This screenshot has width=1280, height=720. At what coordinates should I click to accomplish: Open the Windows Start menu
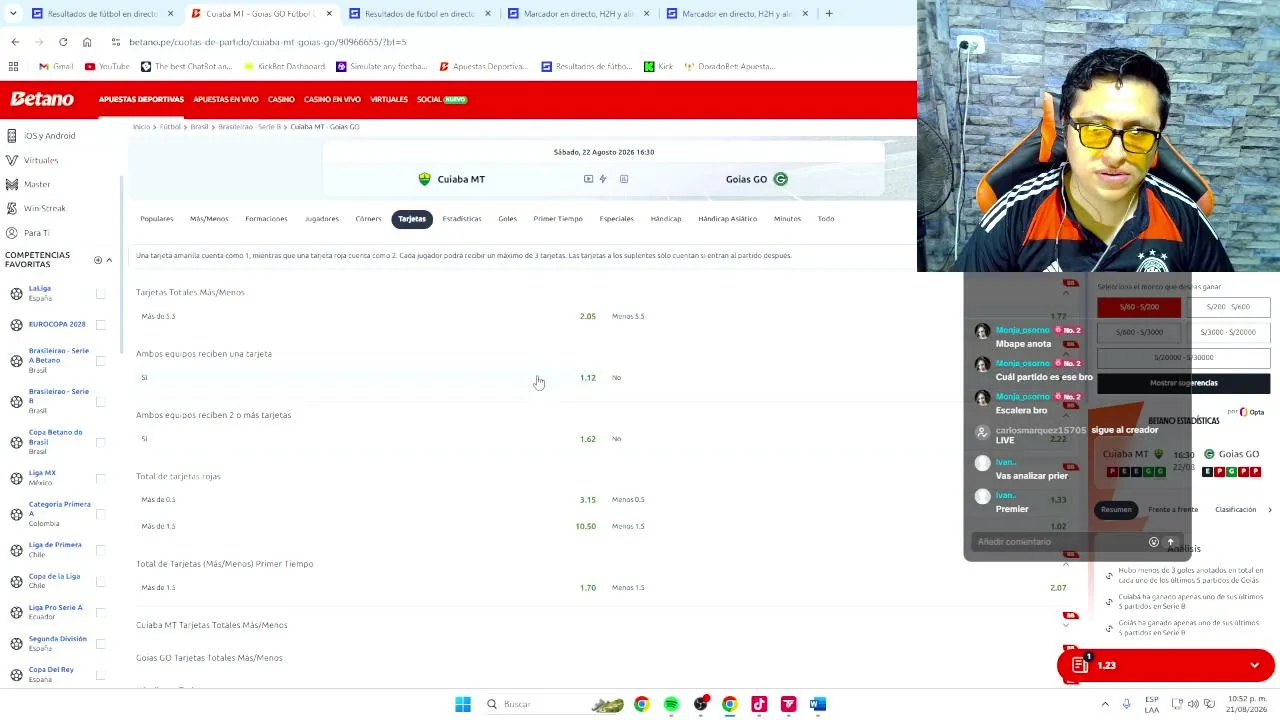coord(463,704)
